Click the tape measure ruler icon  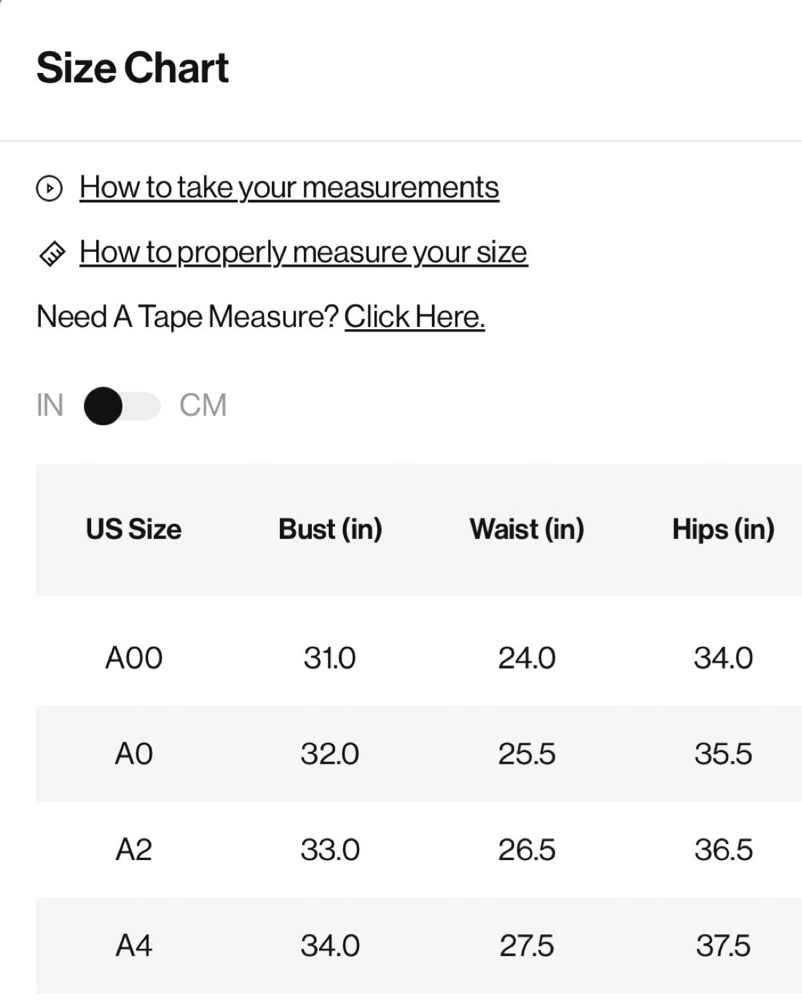tap(50, 254)
